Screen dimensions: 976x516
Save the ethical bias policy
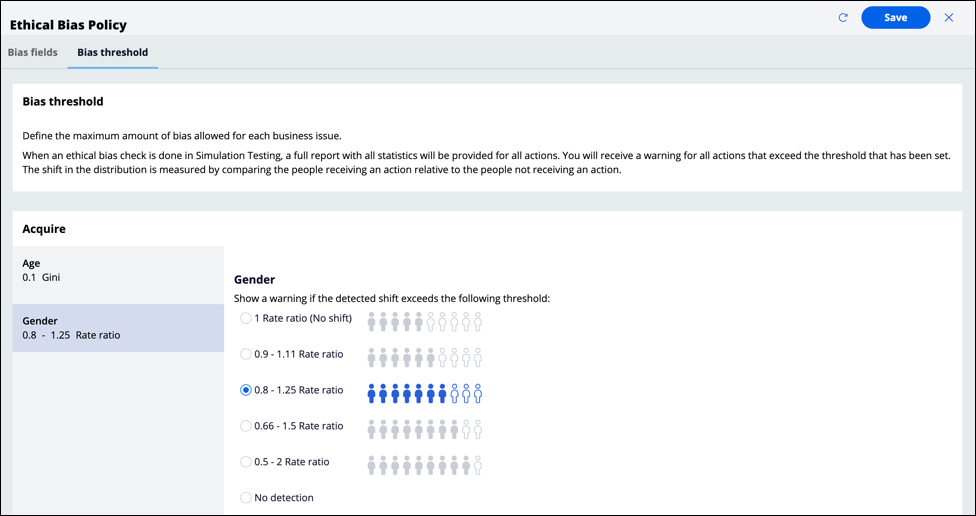coord(895,18)
